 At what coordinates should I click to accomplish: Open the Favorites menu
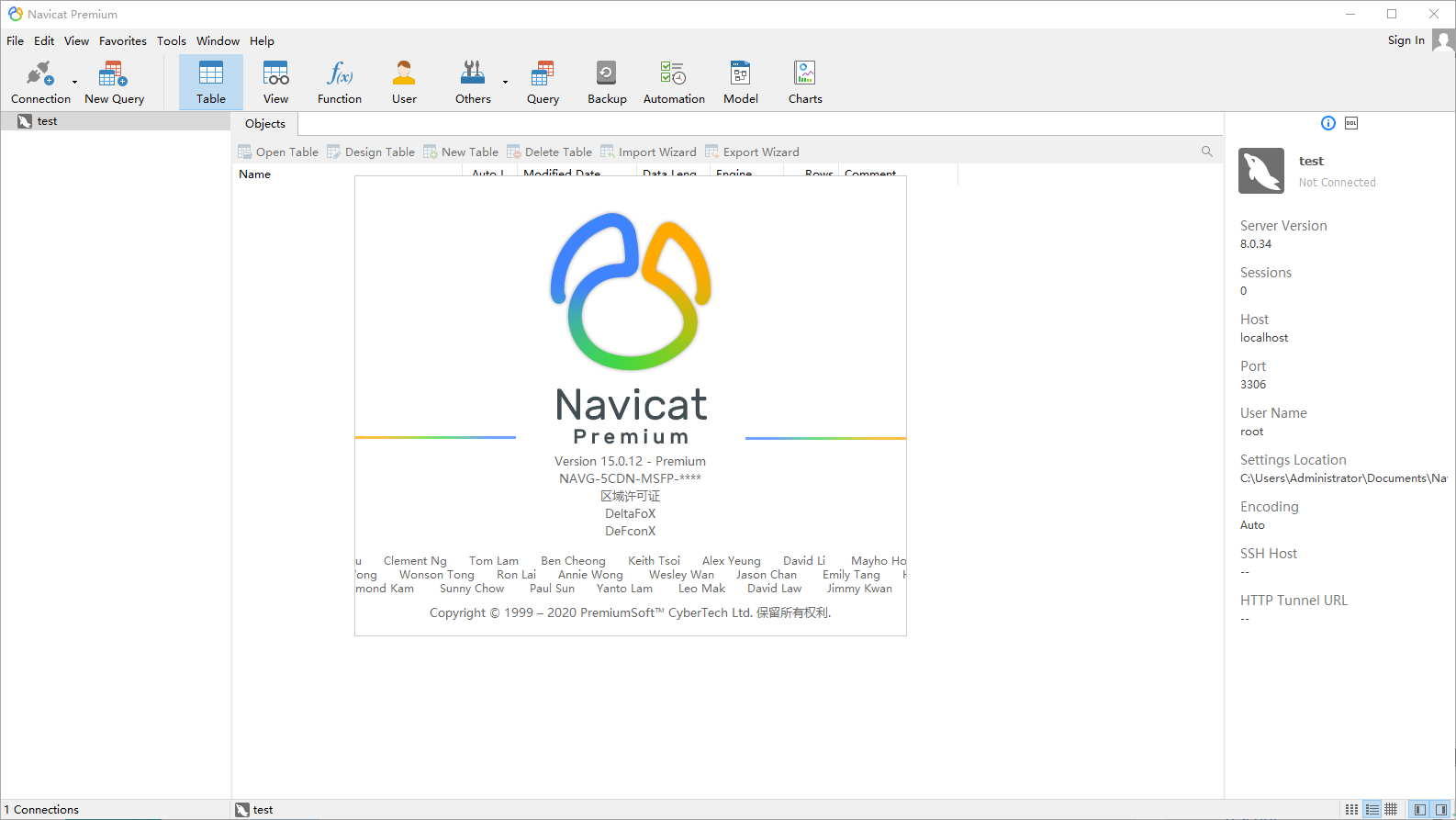coord(123,40)
